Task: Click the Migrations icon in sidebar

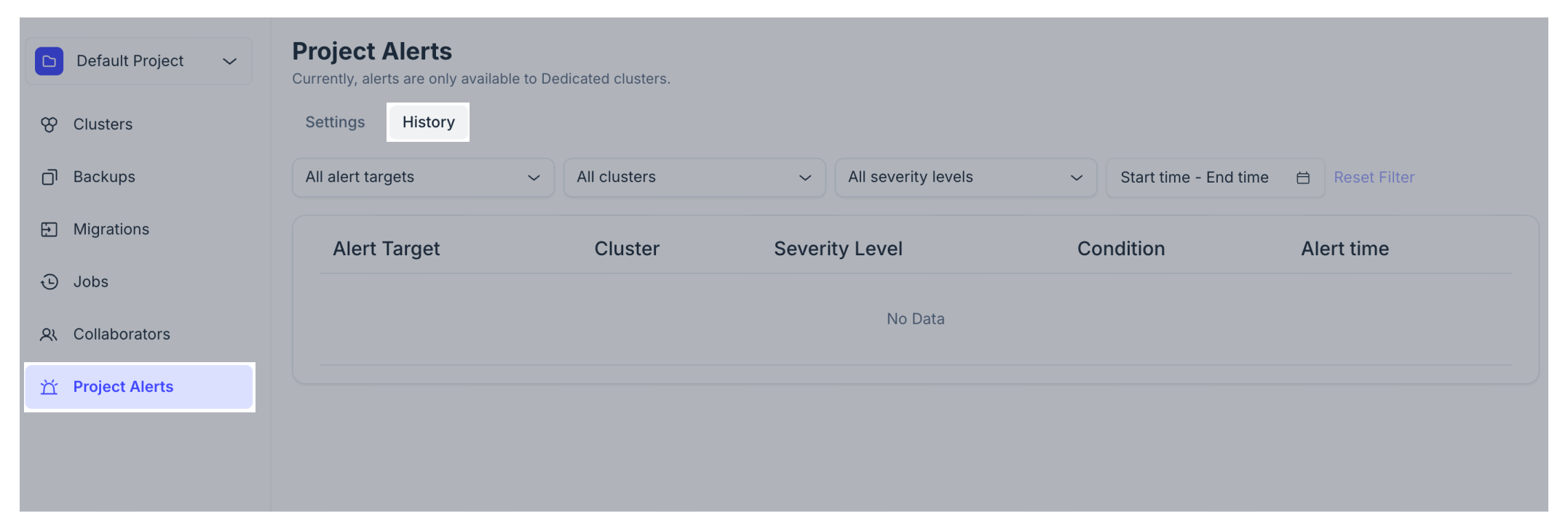Action: click(49, 229)
